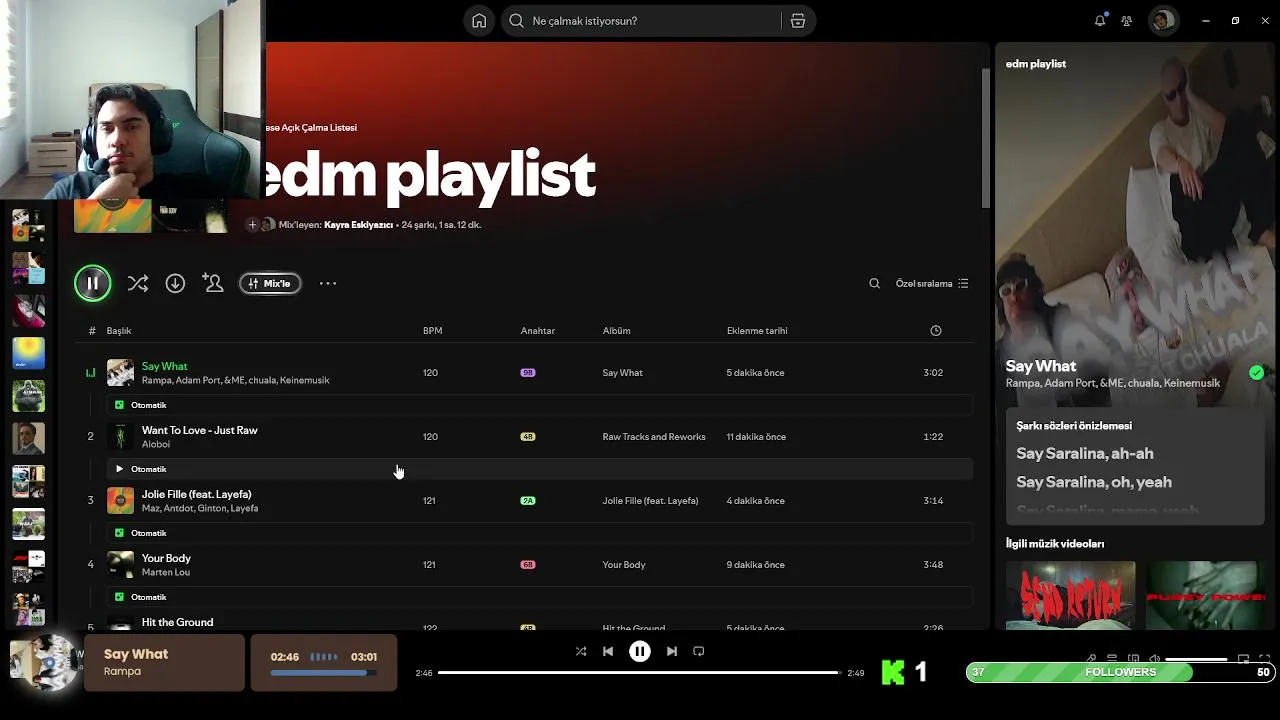Viewport: 1280px width, 720px height.
Task: Open the 'Özel sıralama' sort dropdown
Action: coord(932,284)
